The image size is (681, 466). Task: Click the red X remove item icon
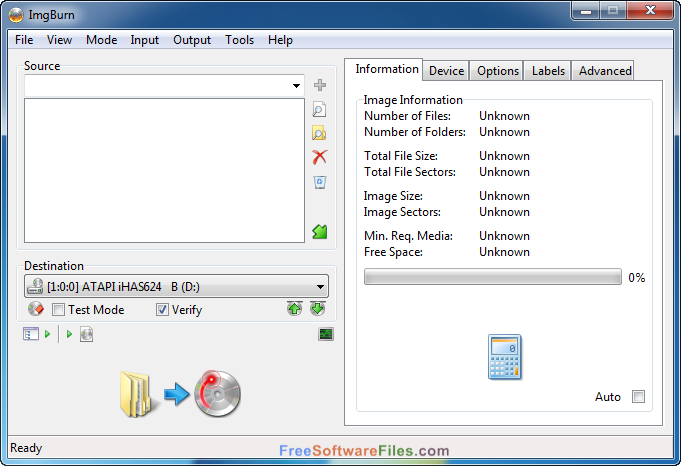[320, 157]
